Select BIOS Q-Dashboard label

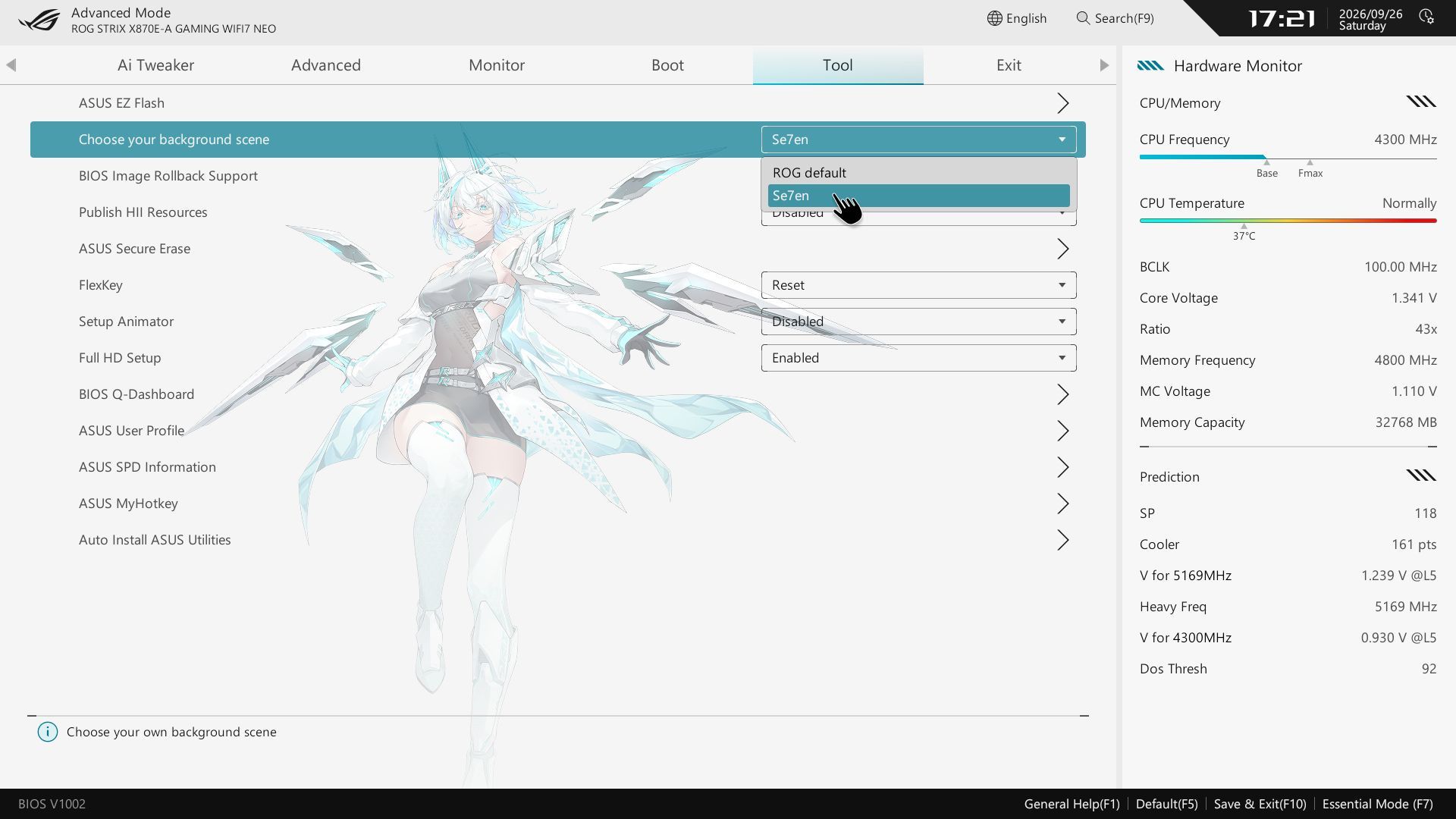coord(136,394)
